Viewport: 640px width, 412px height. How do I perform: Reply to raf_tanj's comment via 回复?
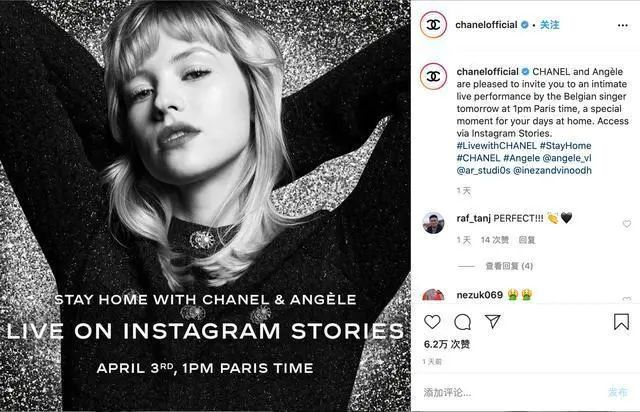point(527,240)
